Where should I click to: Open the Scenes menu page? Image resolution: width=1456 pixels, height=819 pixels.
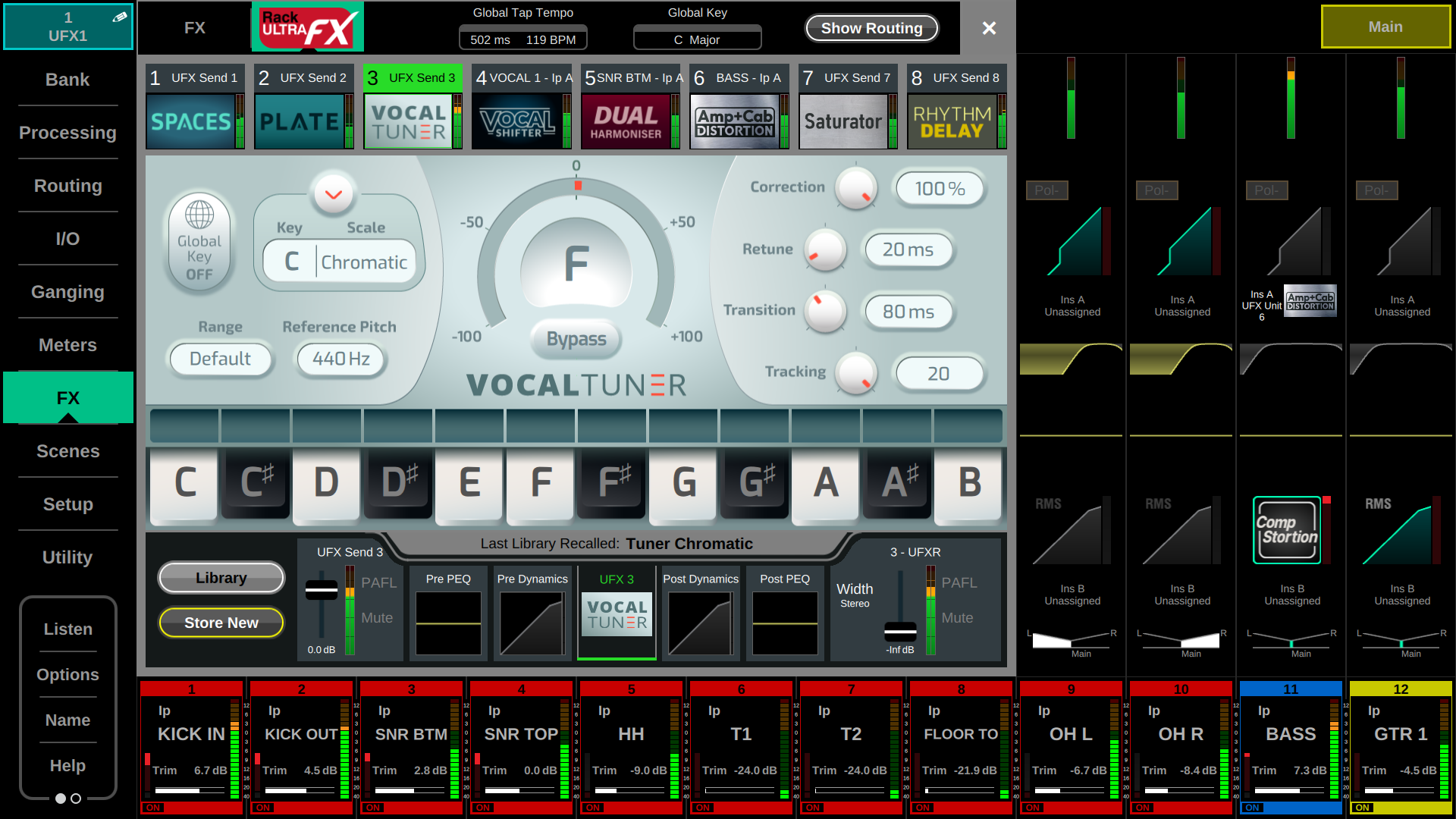67,451
